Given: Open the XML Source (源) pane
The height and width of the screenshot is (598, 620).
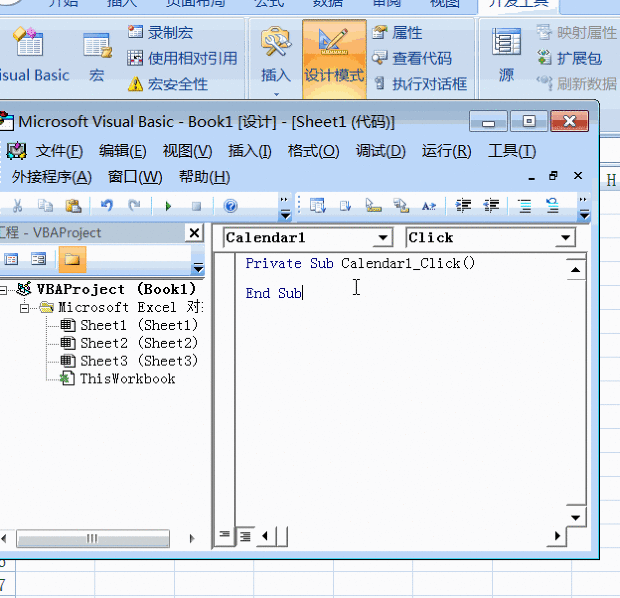Looking at the screenshot, I should coord(507,55).
